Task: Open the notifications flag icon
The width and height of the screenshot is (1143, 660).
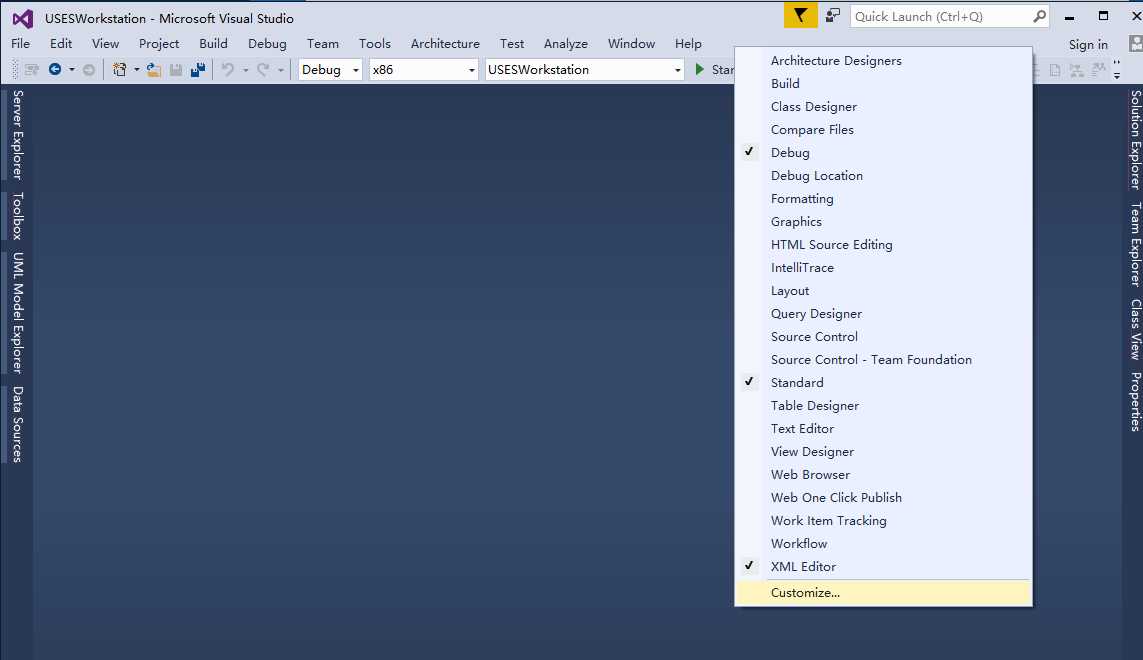Action: 800,15
